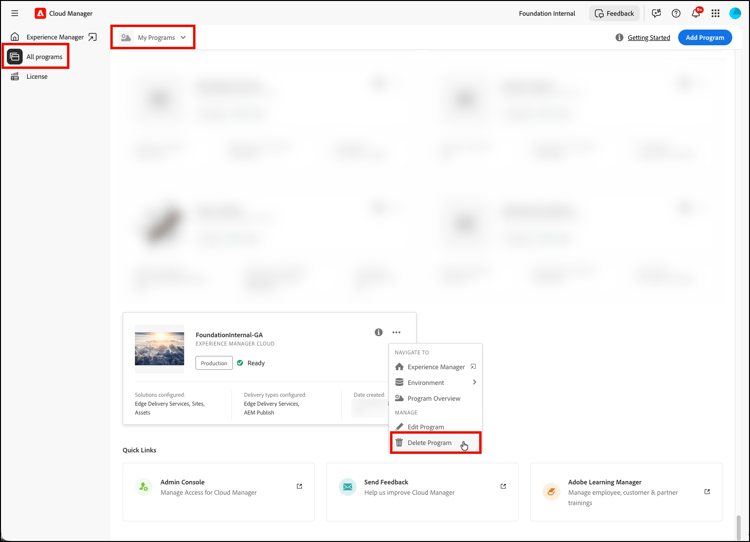Click the Production tag on program card
This screenshot has width=750, height=542.
pyautogui.click(x=214, y=363)
